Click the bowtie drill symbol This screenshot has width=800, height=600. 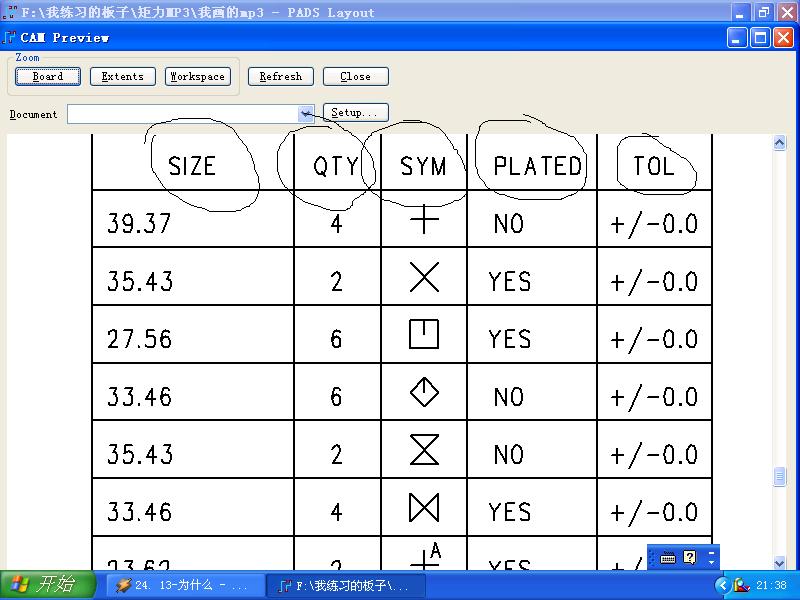(x=424, y=508)
